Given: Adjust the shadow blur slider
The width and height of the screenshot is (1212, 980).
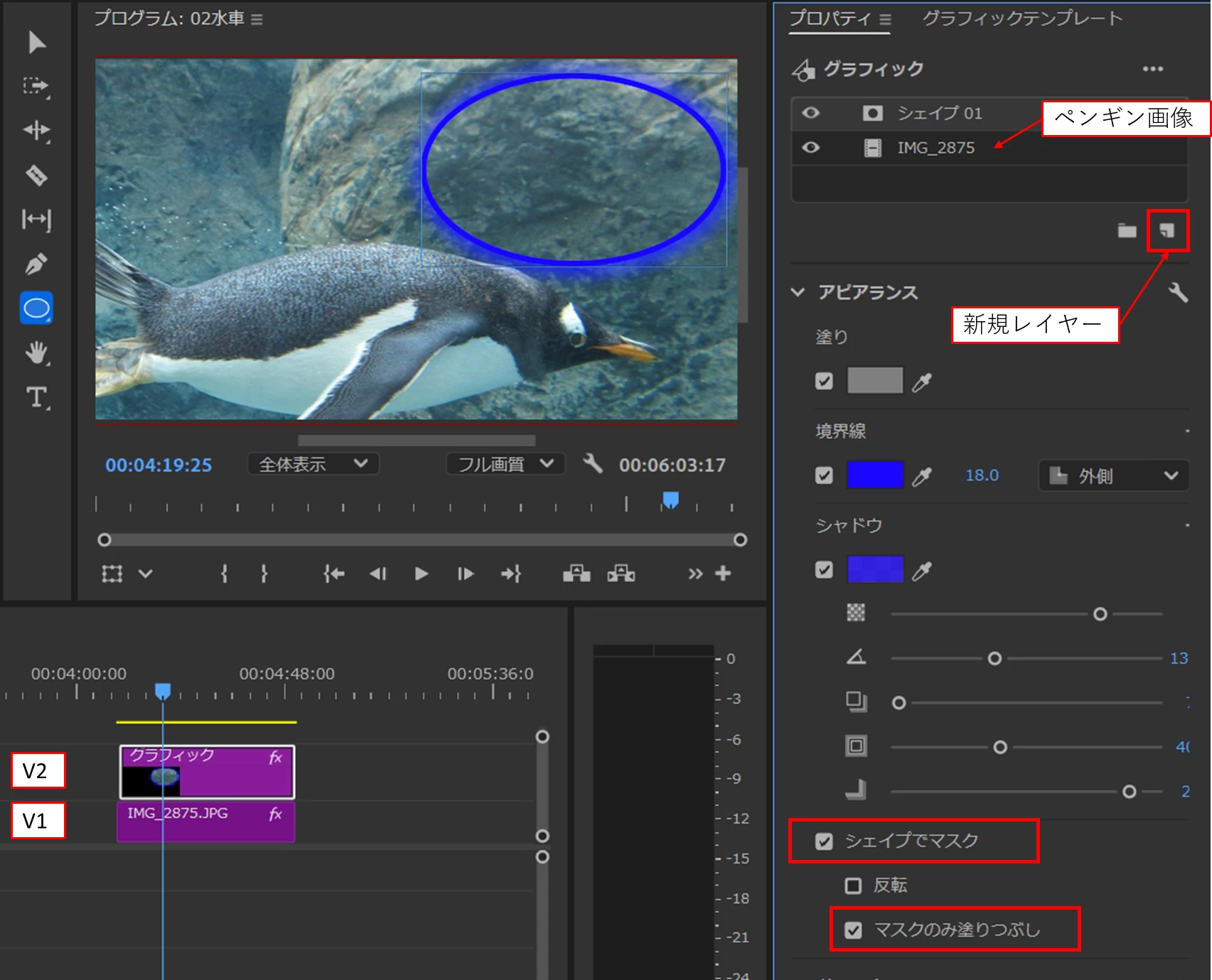Looking at the screenshot, I should tap(1129, 792).
